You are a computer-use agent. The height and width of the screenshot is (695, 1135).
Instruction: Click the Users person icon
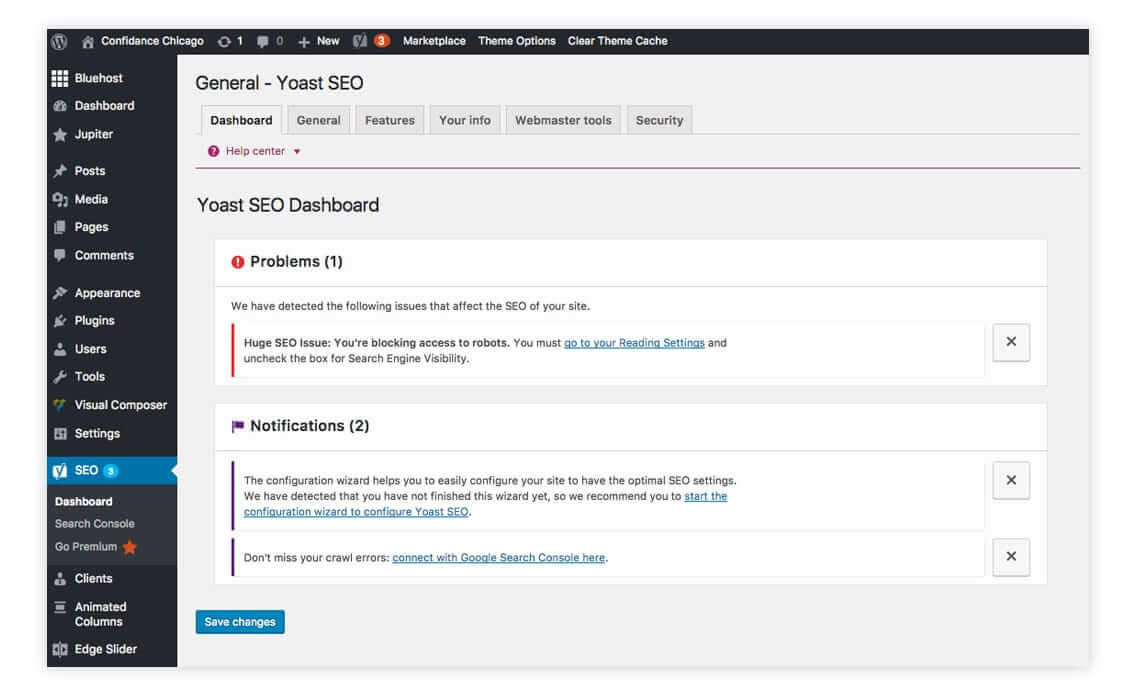[x=60, y=349]
